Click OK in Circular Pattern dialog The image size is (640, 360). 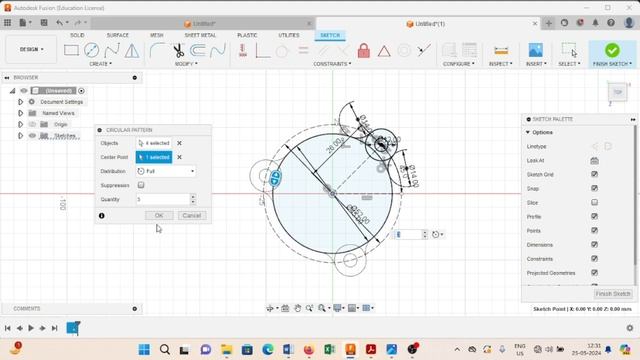pos(159,216)
